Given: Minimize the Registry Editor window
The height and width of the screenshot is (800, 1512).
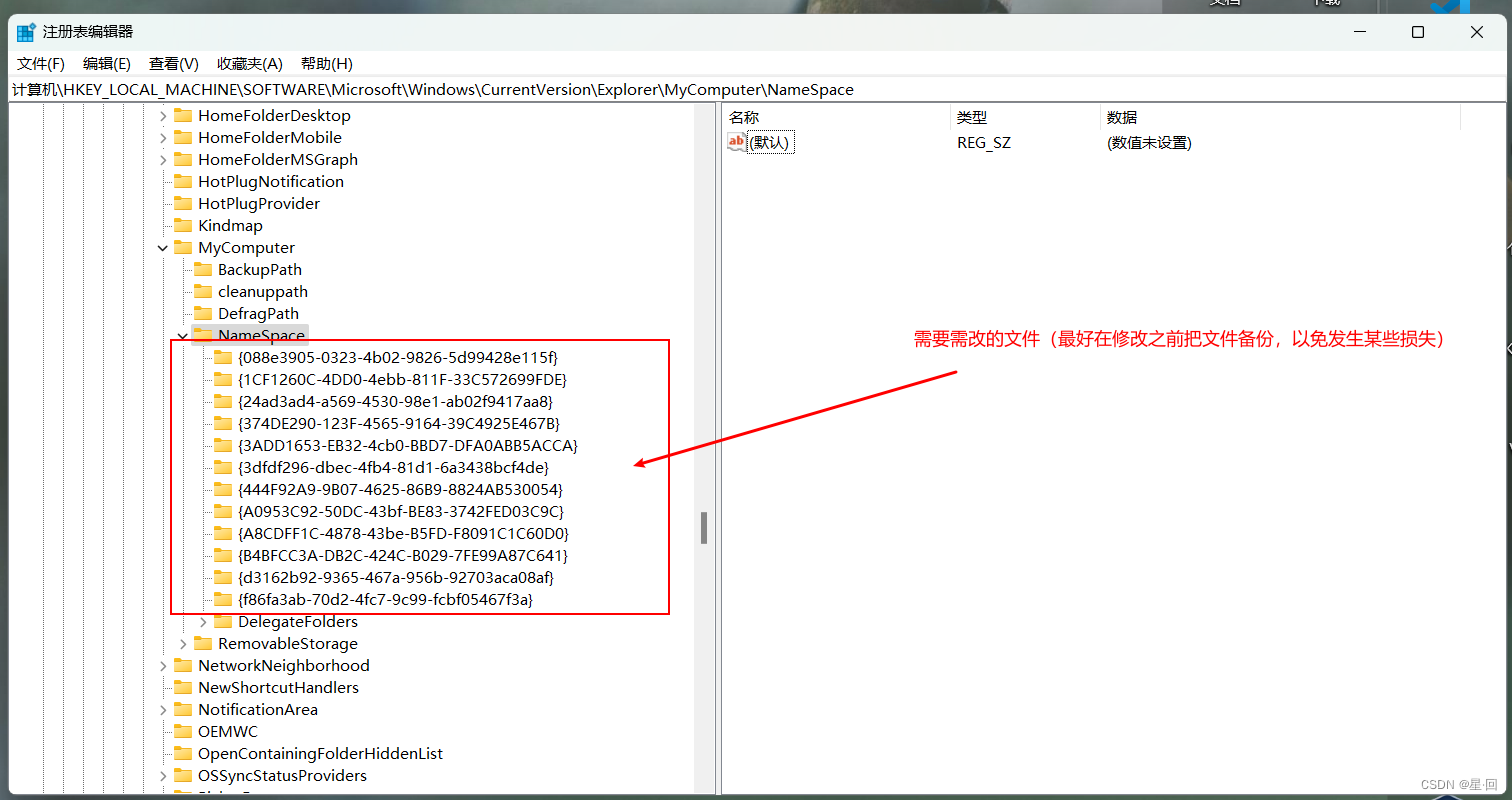Looking at the screenshot, I should [1358, 32].
